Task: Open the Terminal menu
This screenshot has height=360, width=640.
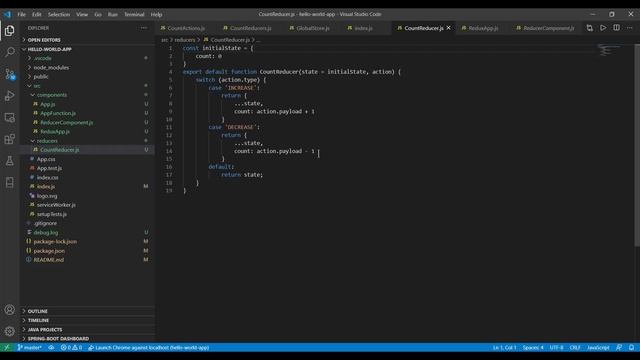Action: pyautogui.click(x=134, y=14)
